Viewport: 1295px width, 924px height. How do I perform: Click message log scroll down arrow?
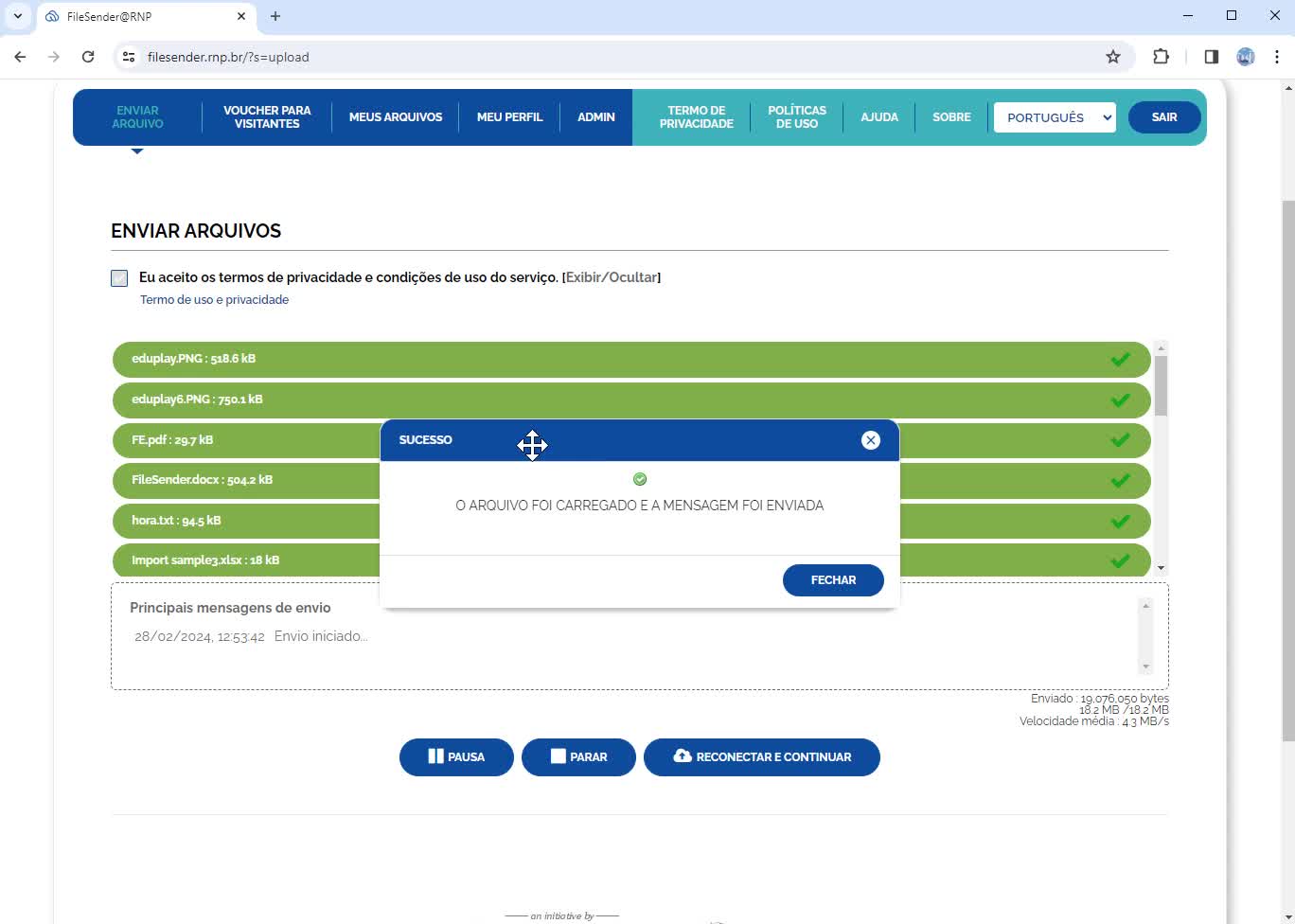(x=1145, y=666)
